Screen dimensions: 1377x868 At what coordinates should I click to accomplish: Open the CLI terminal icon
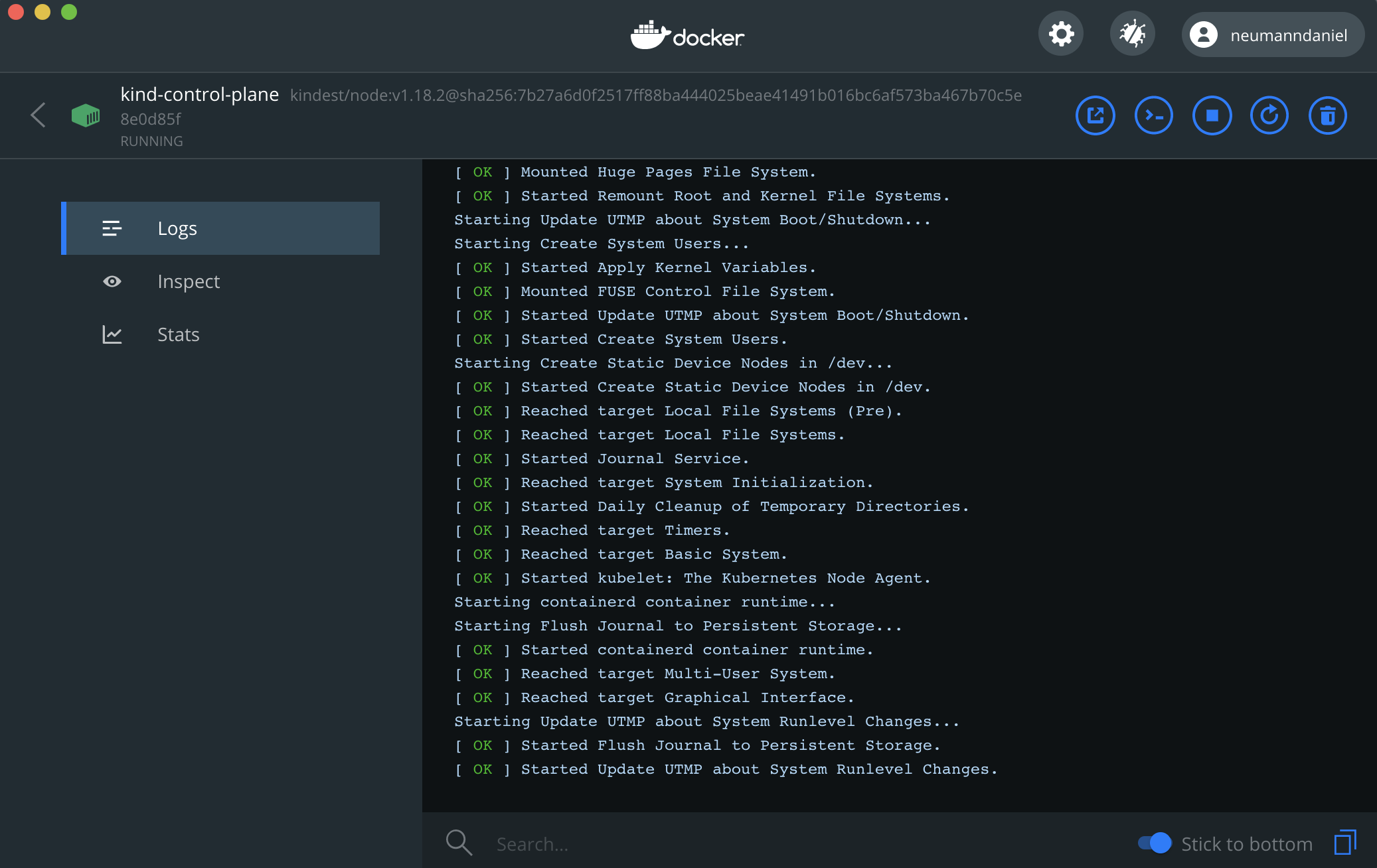1153,116
